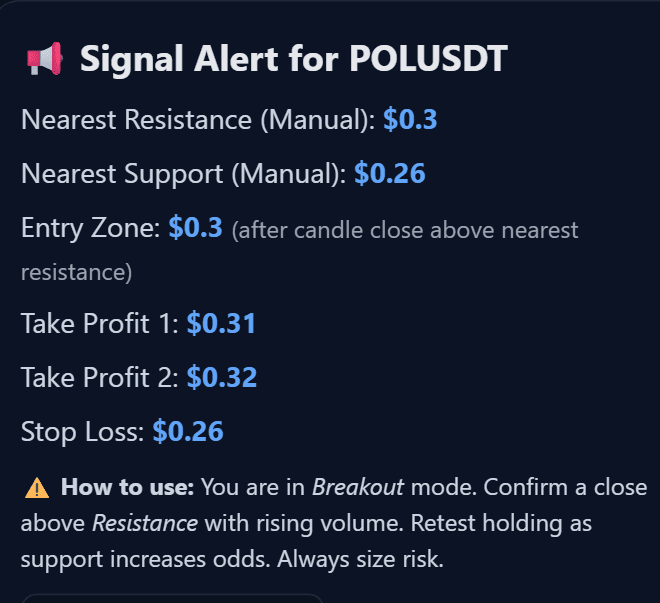660x603 pixels.
Task: Click the yellow warning triangle icon
Action: coord(37,488)
